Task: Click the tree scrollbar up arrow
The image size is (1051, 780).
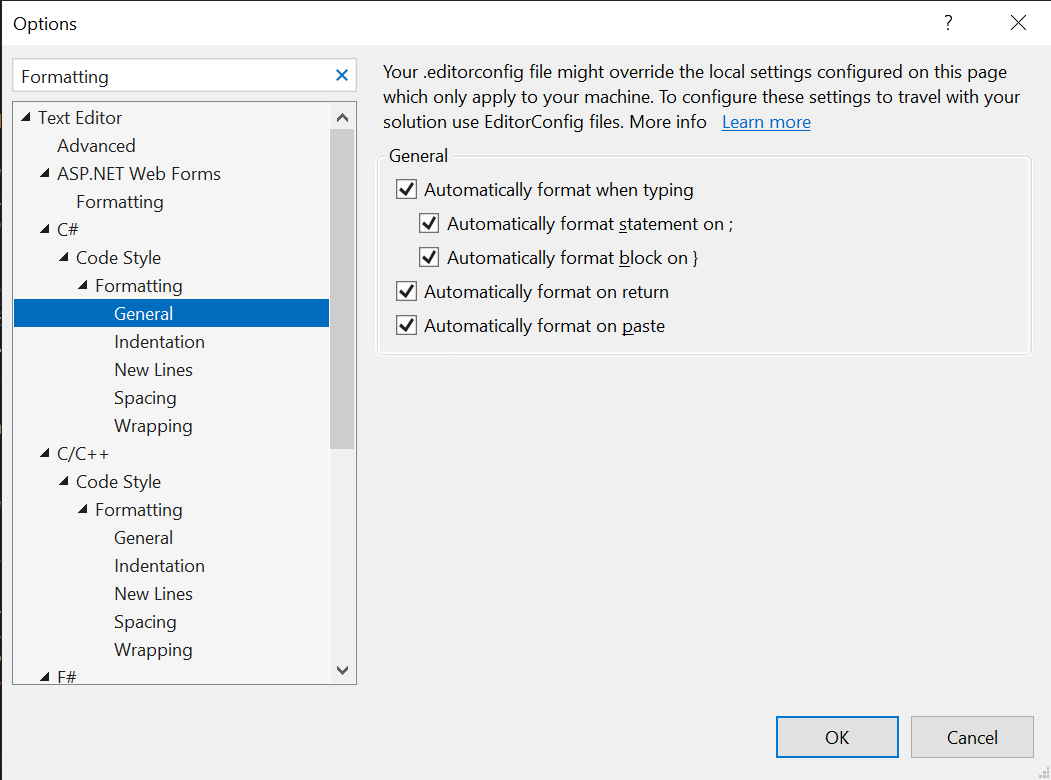Action: [343, 117]
